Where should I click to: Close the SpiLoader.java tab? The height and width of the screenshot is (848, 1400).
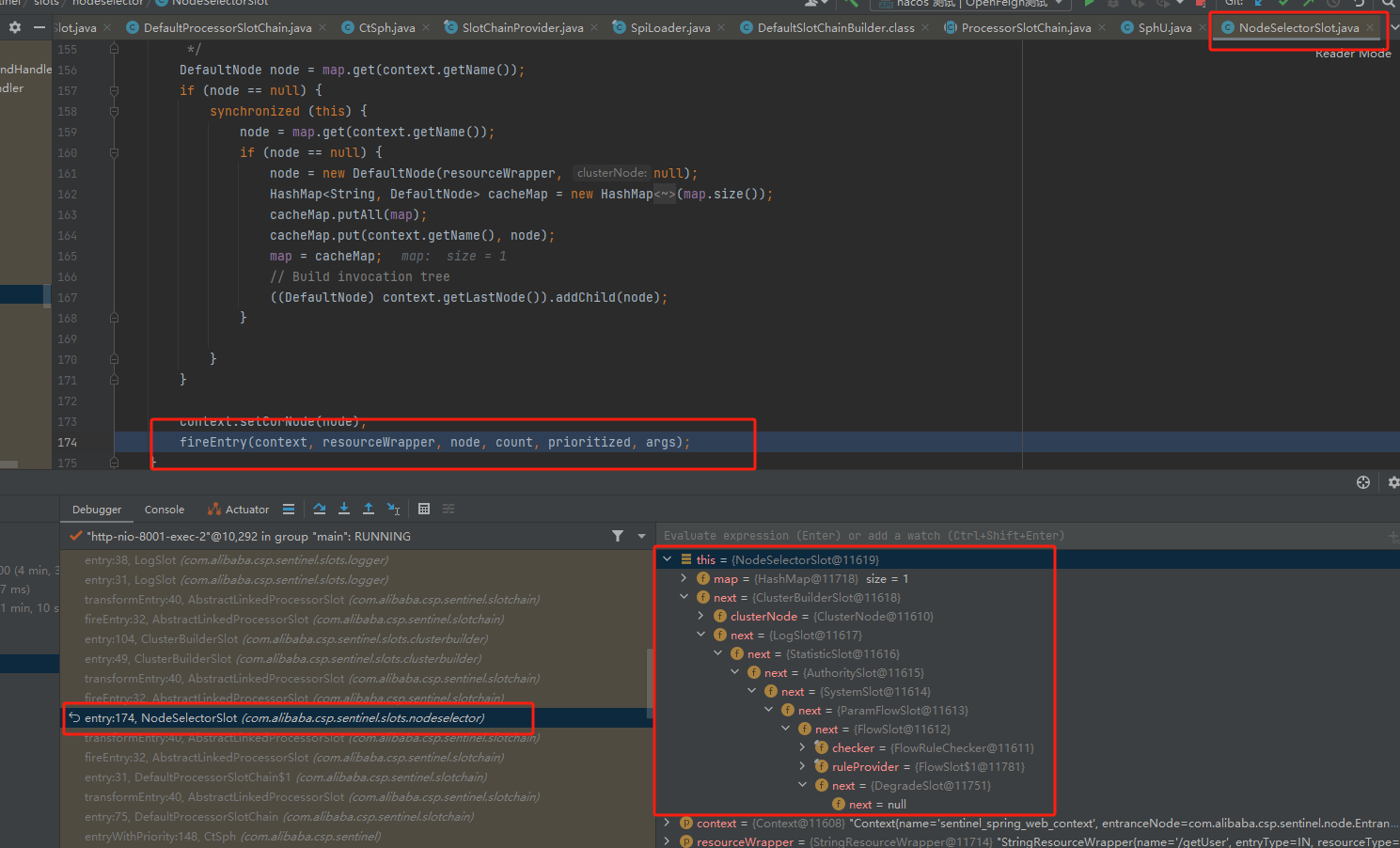(721, 28)
